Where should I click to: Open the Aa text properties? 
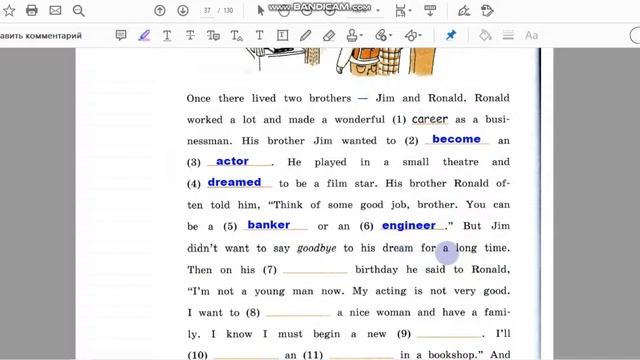pyautogui.click(x=531, y=36)
